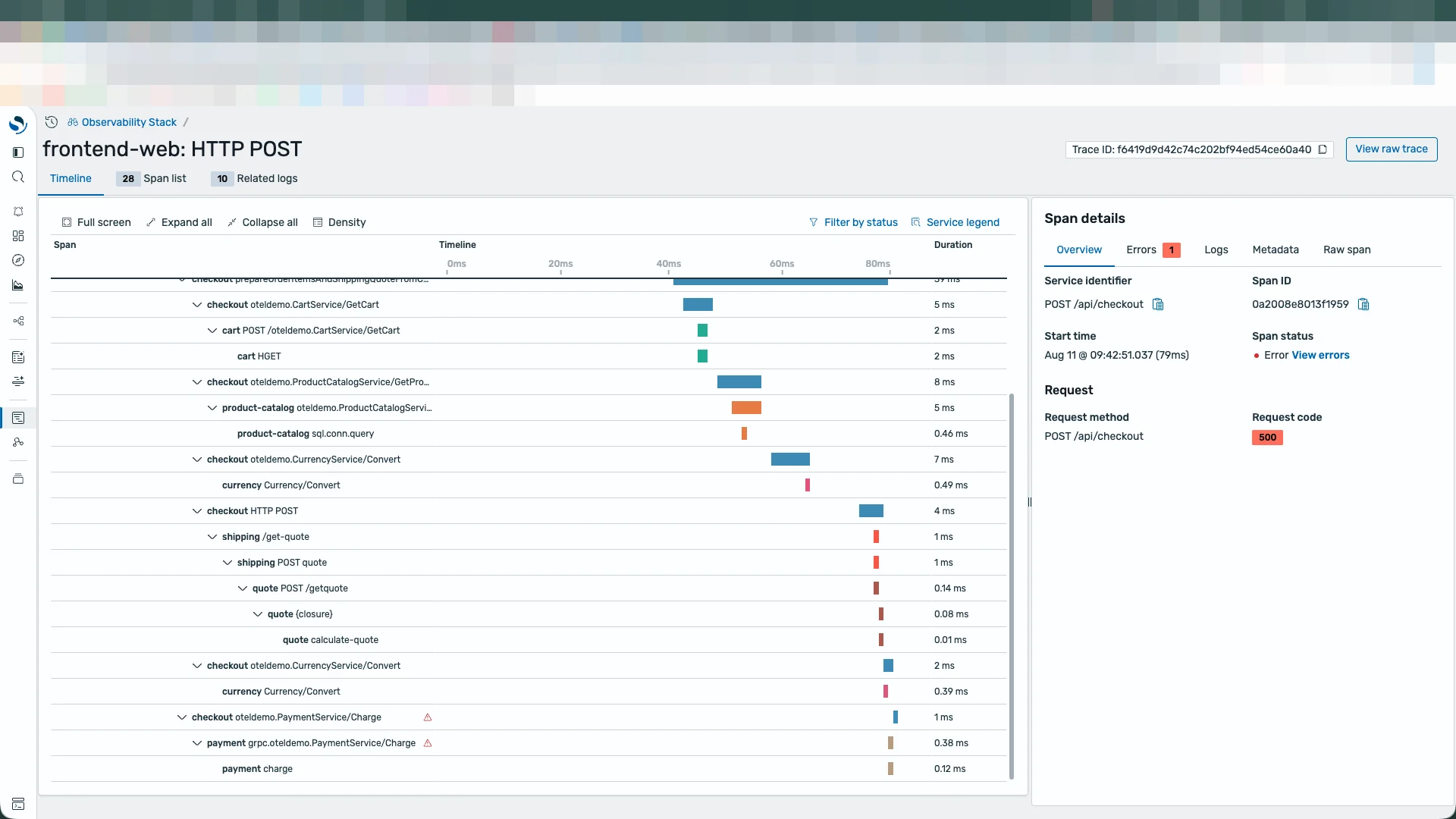The image size is (1456, 819).
Task: Collapse the quote {closure} span
Action: 258,614
